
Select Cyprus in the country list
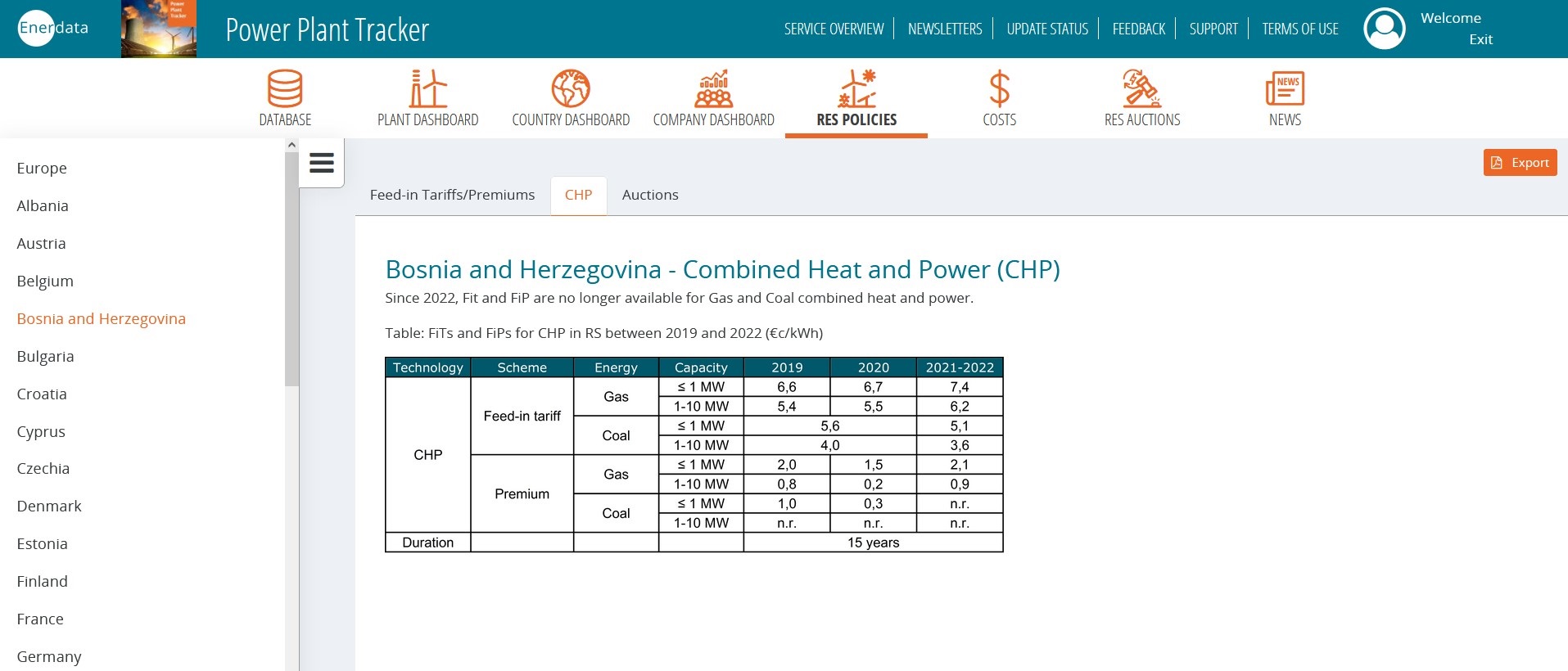click(x=41, y=432)
